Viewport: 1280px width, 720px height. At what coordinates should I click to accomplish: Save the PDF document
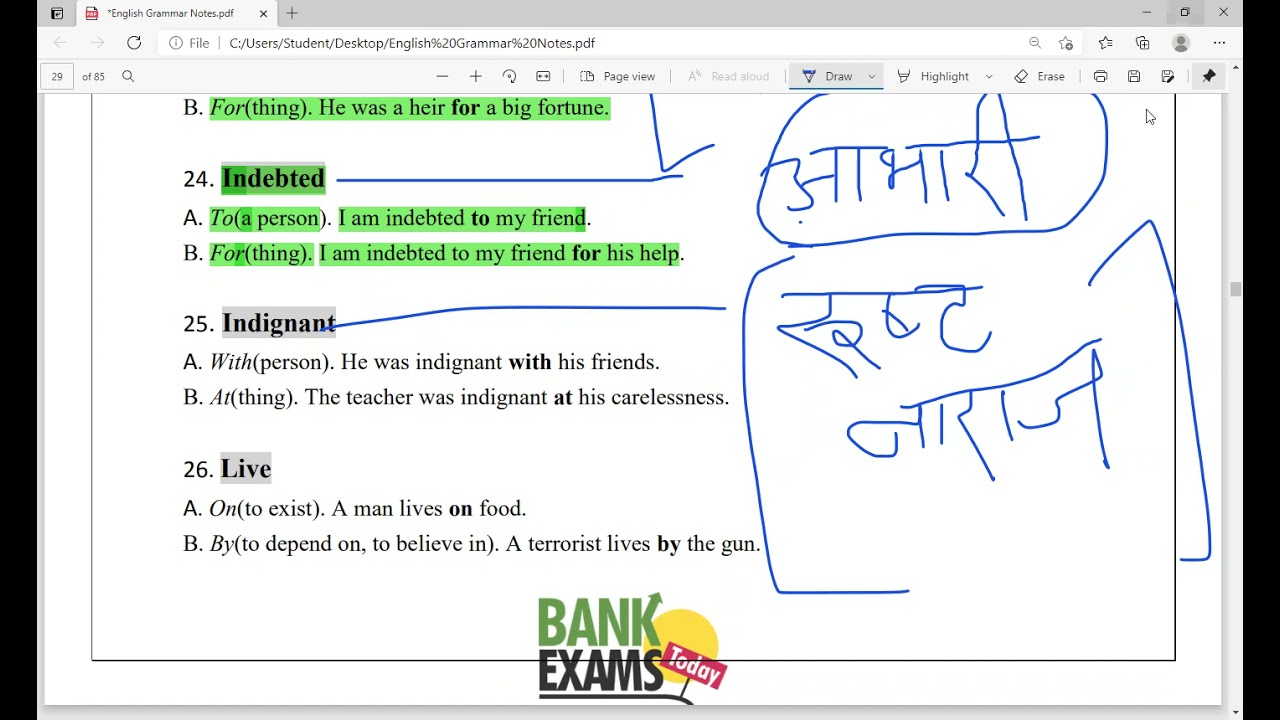[1134, 76]
